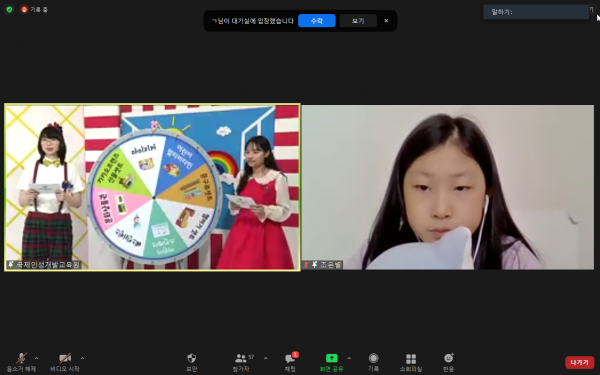The height and width of the screenshot is (375, 600).
Task: Open the Security shield icon
Action: [x=191, y=358]
